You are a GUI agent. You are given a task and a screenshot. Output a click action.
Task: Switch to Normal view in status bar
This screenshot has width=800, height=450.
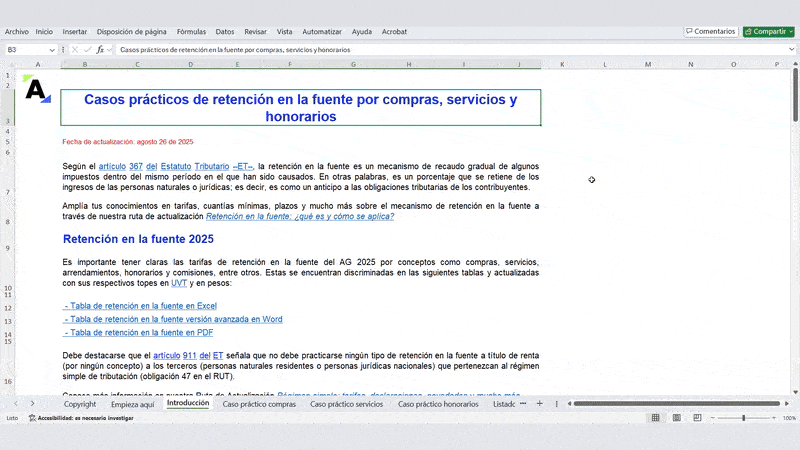[x=656, y=418]
